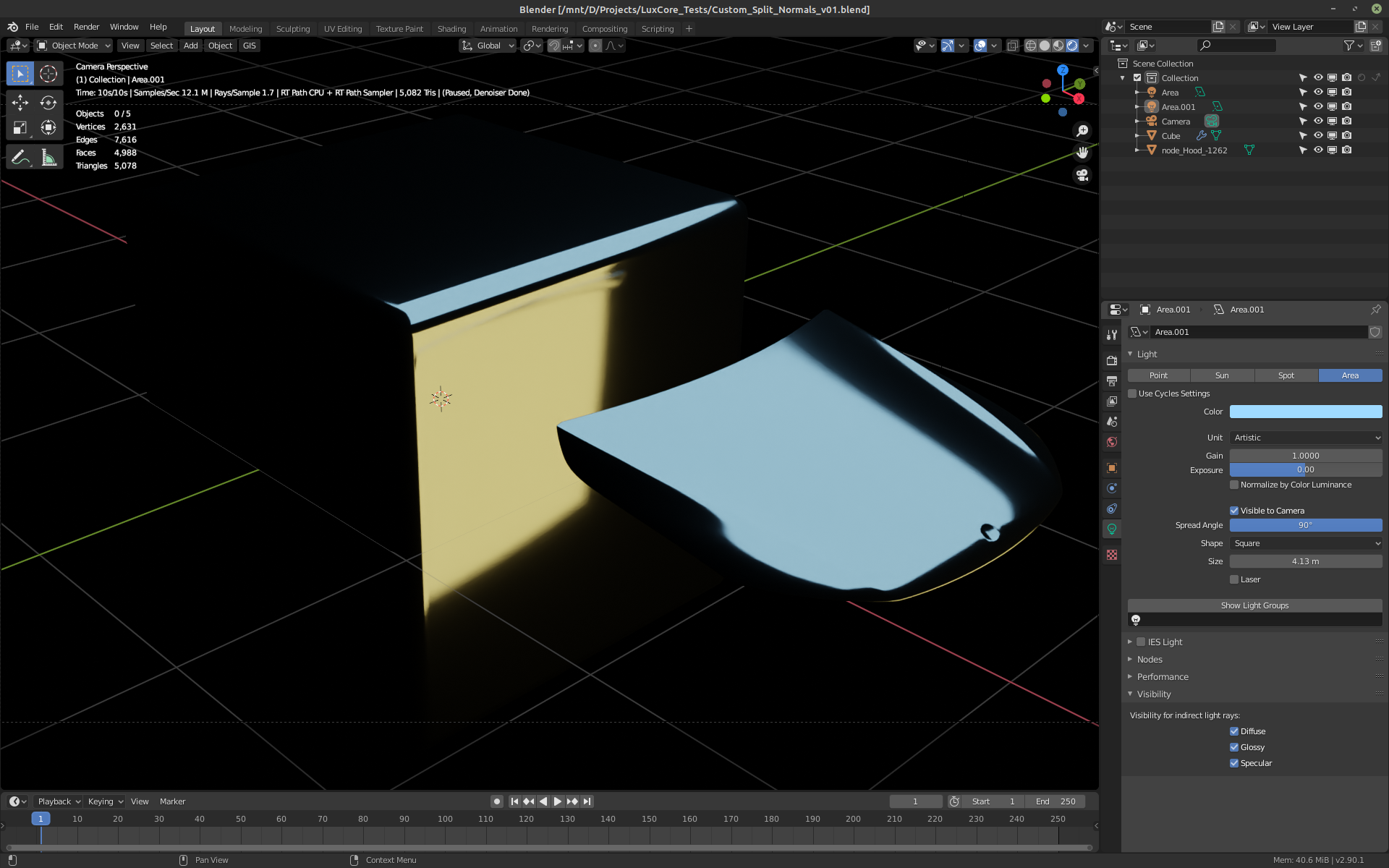This screenshot has height=868, width=1389.
Task: Switch to solid viewport shading
Action: [x=1045, y=46]
